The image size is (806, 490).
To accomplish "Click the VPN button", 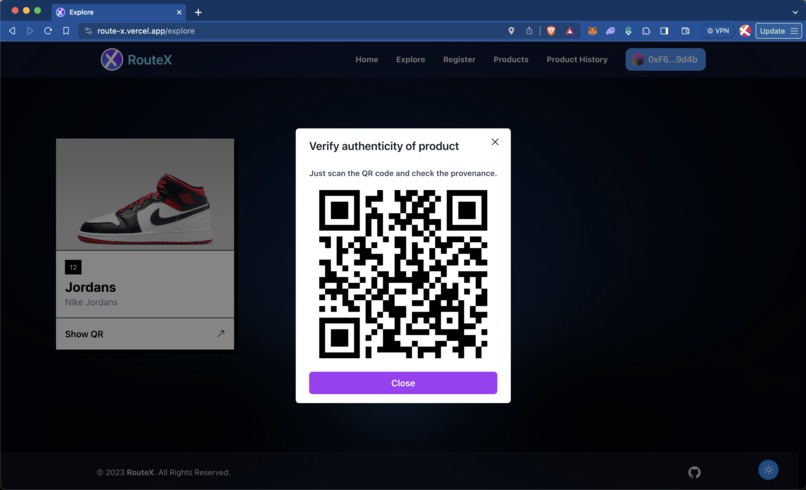I will [718, 31].
